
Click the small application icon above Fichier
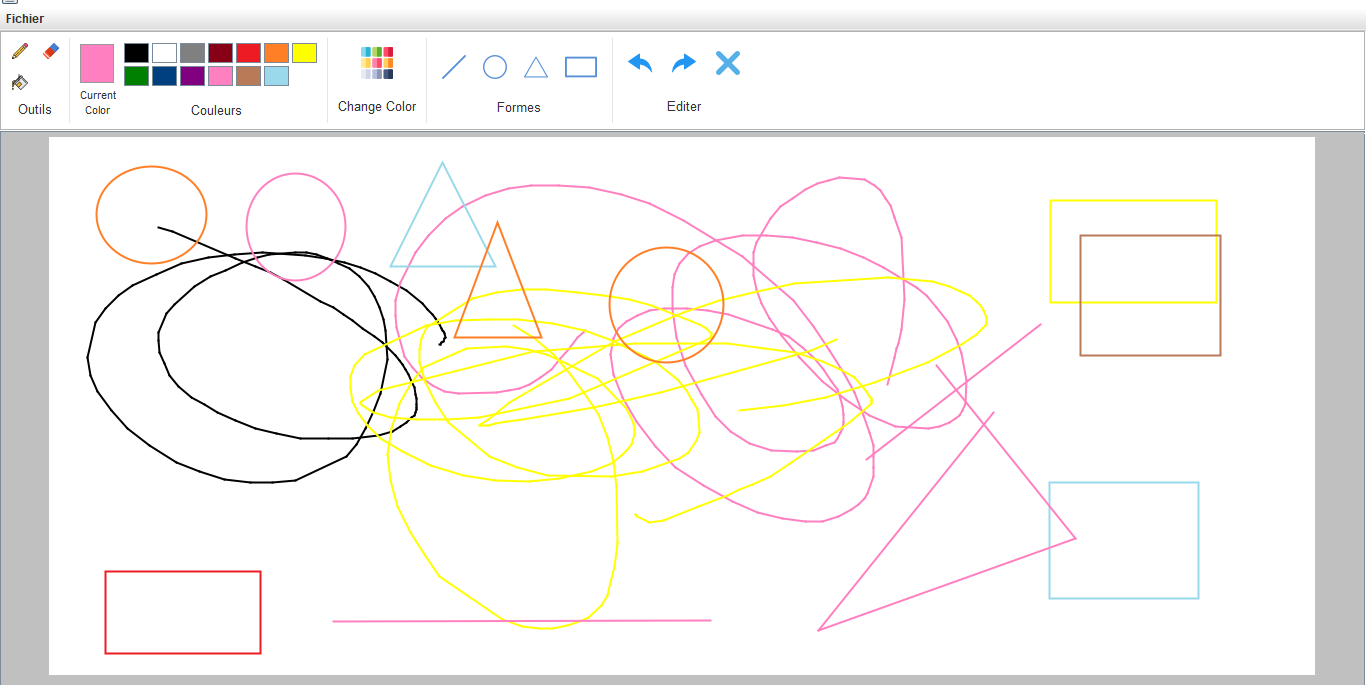(9, 4)
